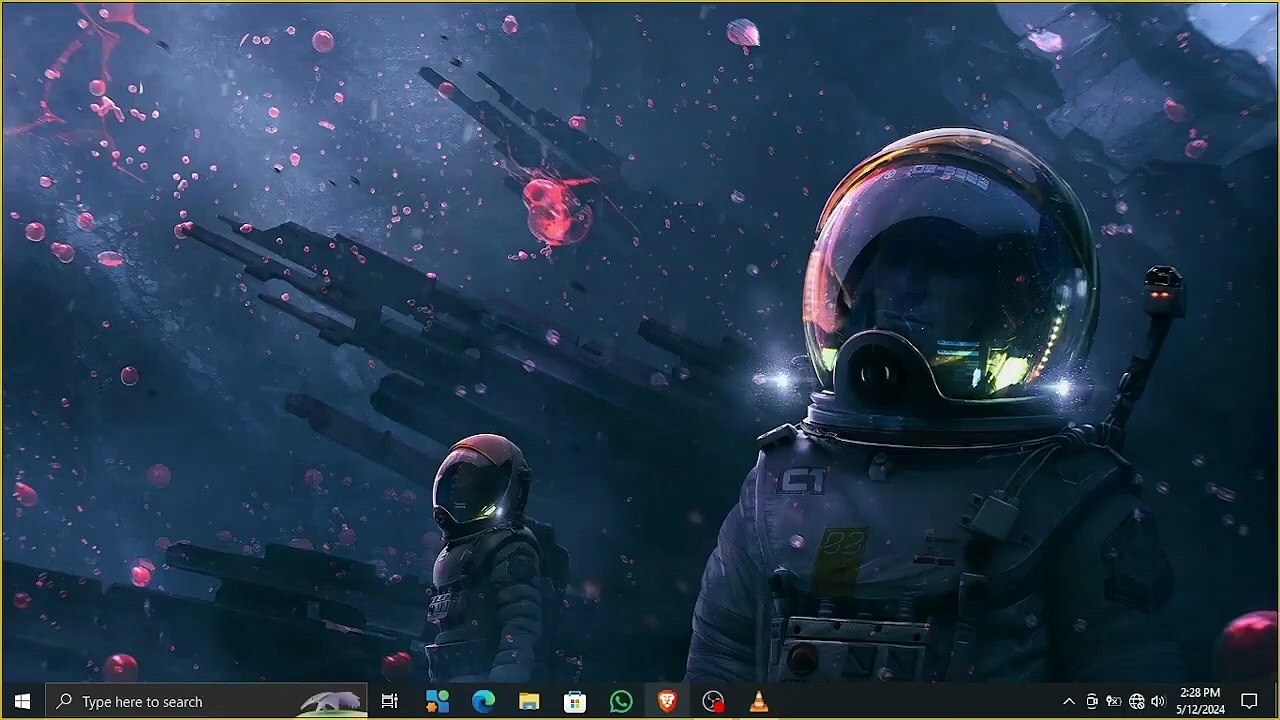The image size is (1280, 720).
Task: Open the Windows Start menu
Action: click(x=22, y=701)
